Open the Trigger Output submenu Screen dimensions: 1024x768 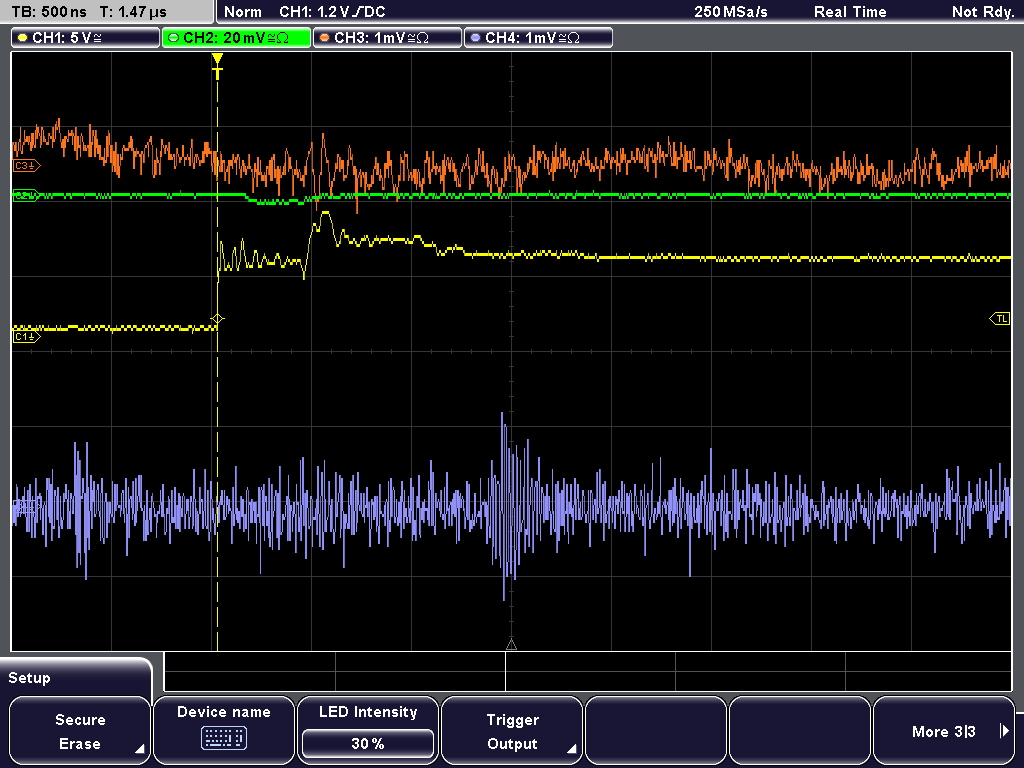coord(512,731)
